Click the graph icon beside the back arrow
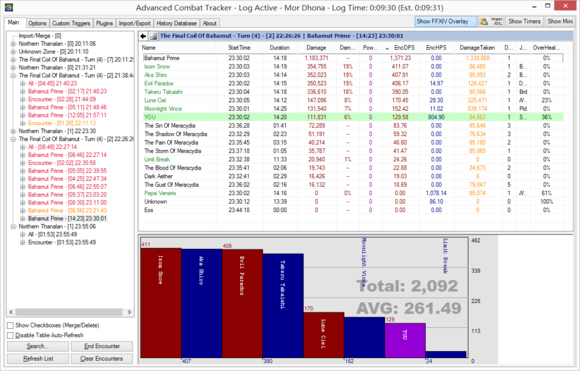Screen dimensions: 580x371 point(153,36)
